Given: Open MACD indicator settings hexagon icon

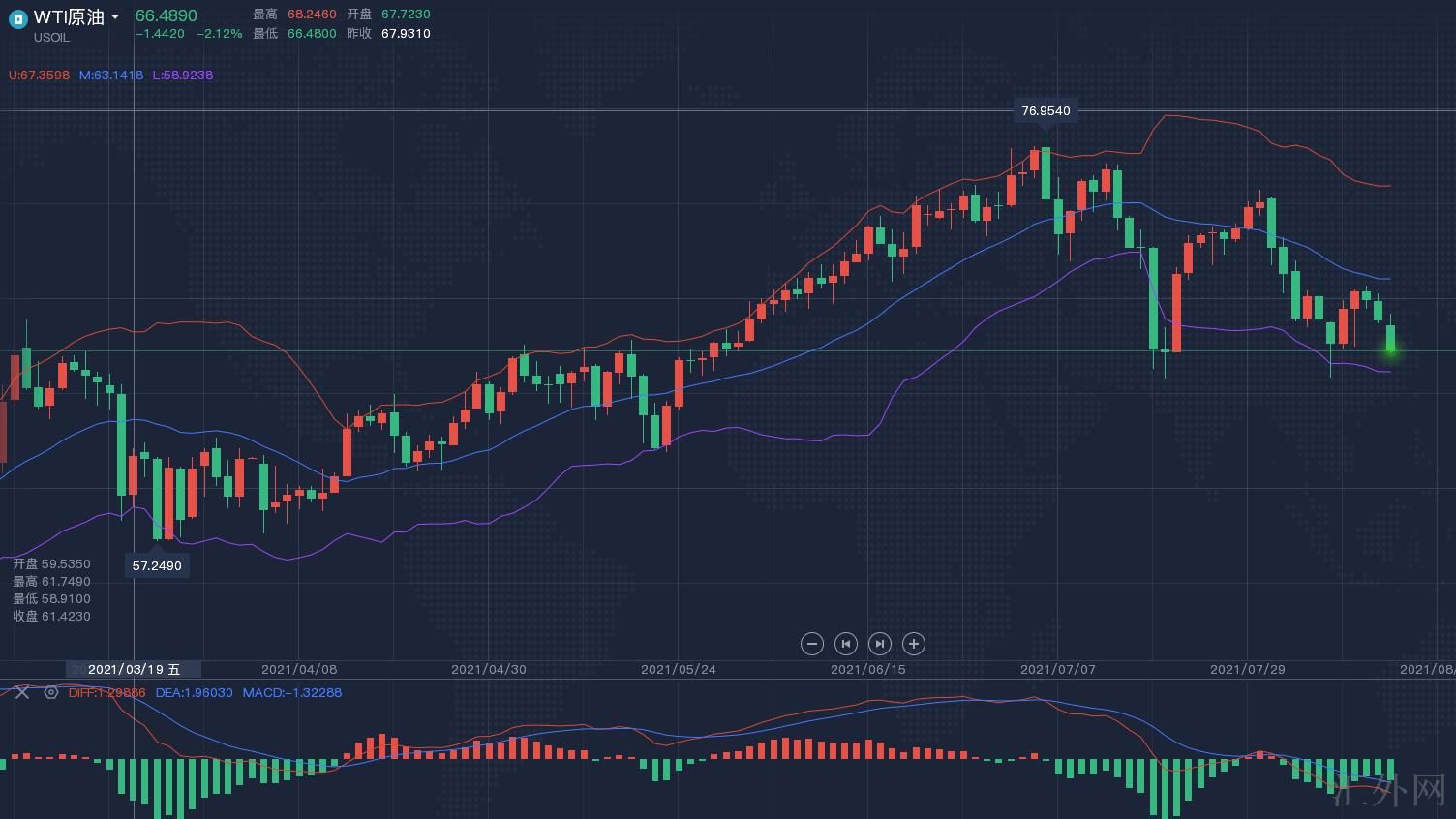Looking at the screenshot, I should pos(51,693).
